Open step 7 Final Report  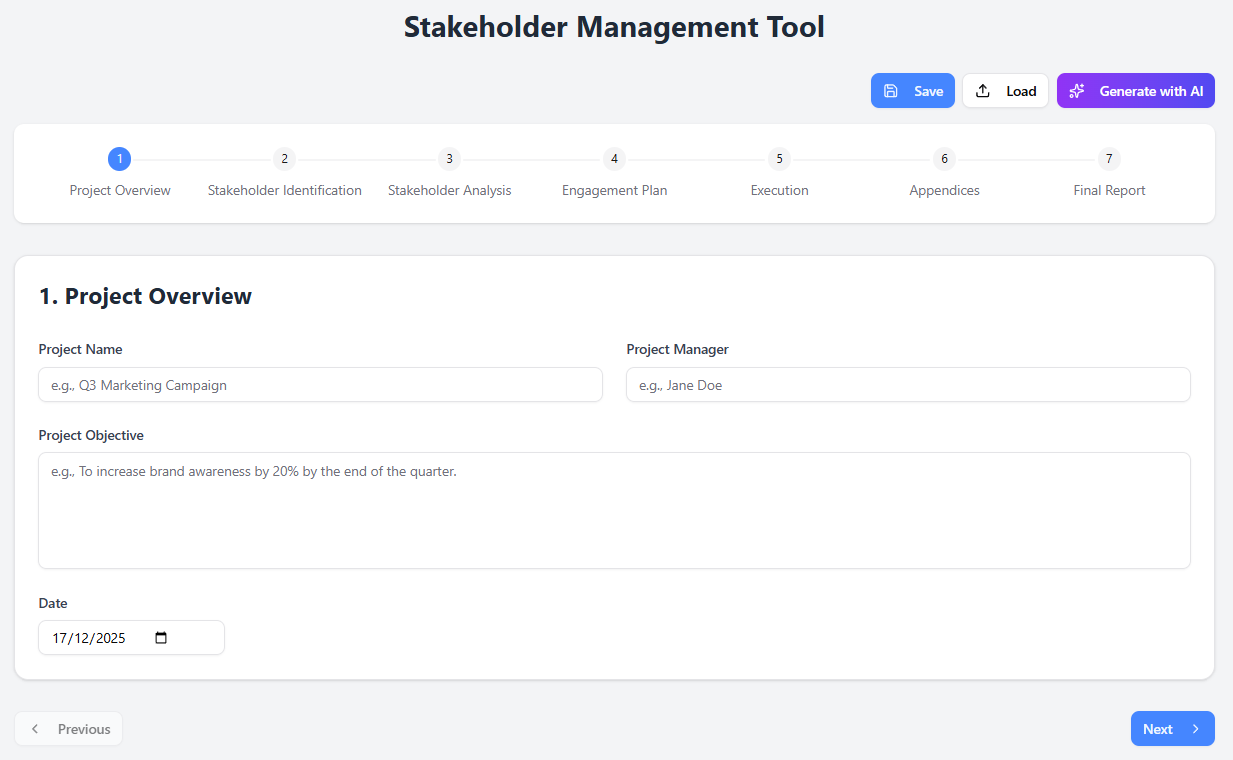(1109, 159)
